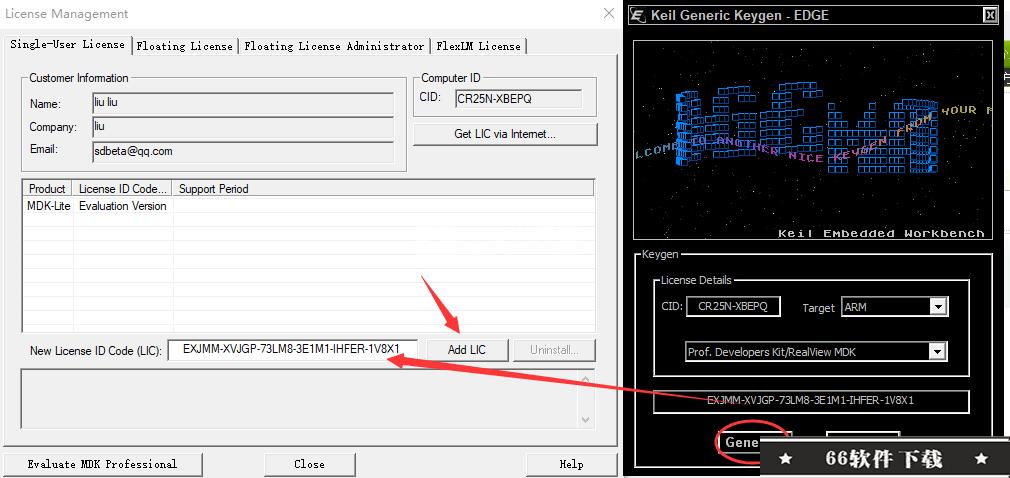Viewport: 1010px width, 478px height.
Task: Click the generated license code field in the keygen
Action: [811, 401]
